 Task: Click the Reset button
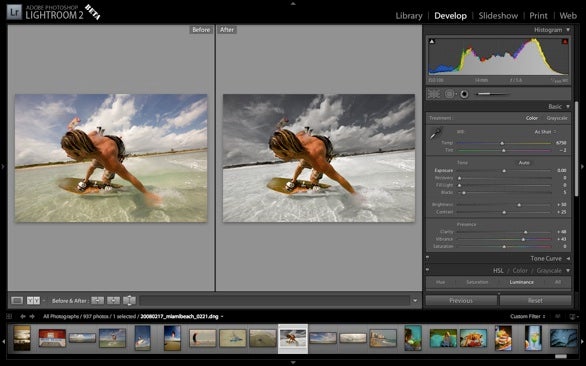535,301
